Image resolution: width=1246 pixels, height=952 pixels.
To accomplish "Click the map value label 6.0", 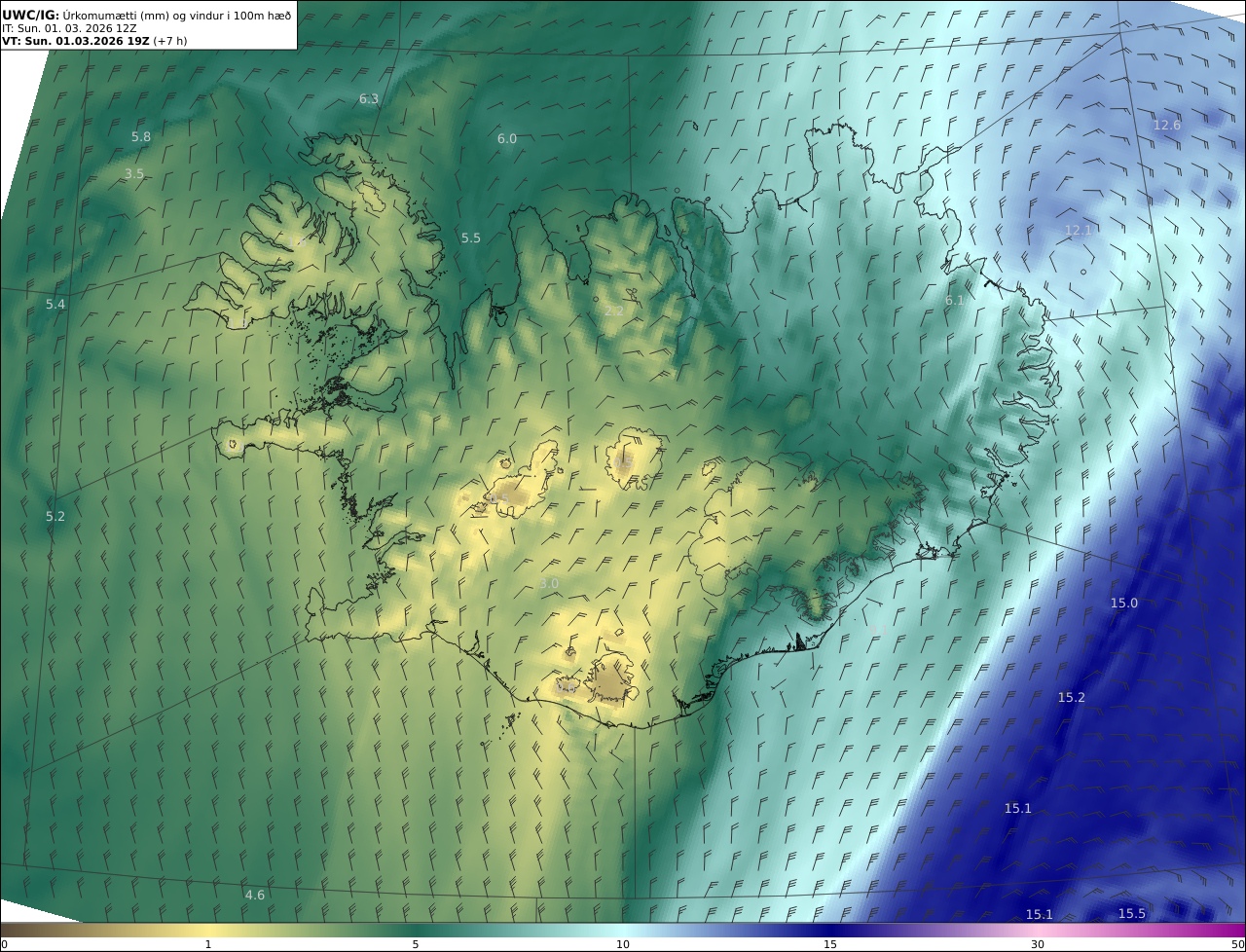I will (x=507, y=139).
